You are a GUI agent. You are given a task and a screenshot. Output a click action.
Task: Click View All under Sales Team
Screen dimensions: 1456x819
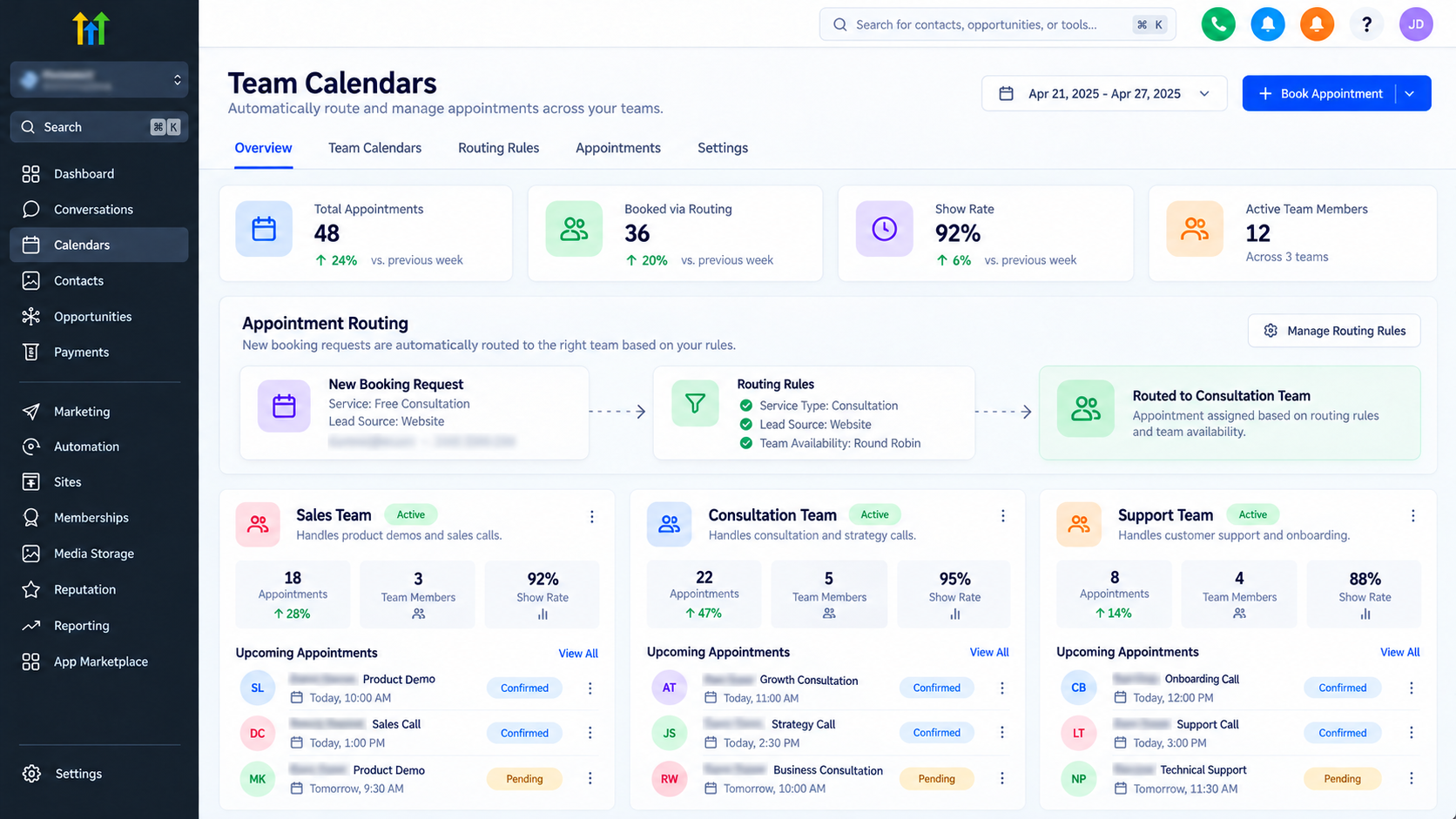coord(578,654)
